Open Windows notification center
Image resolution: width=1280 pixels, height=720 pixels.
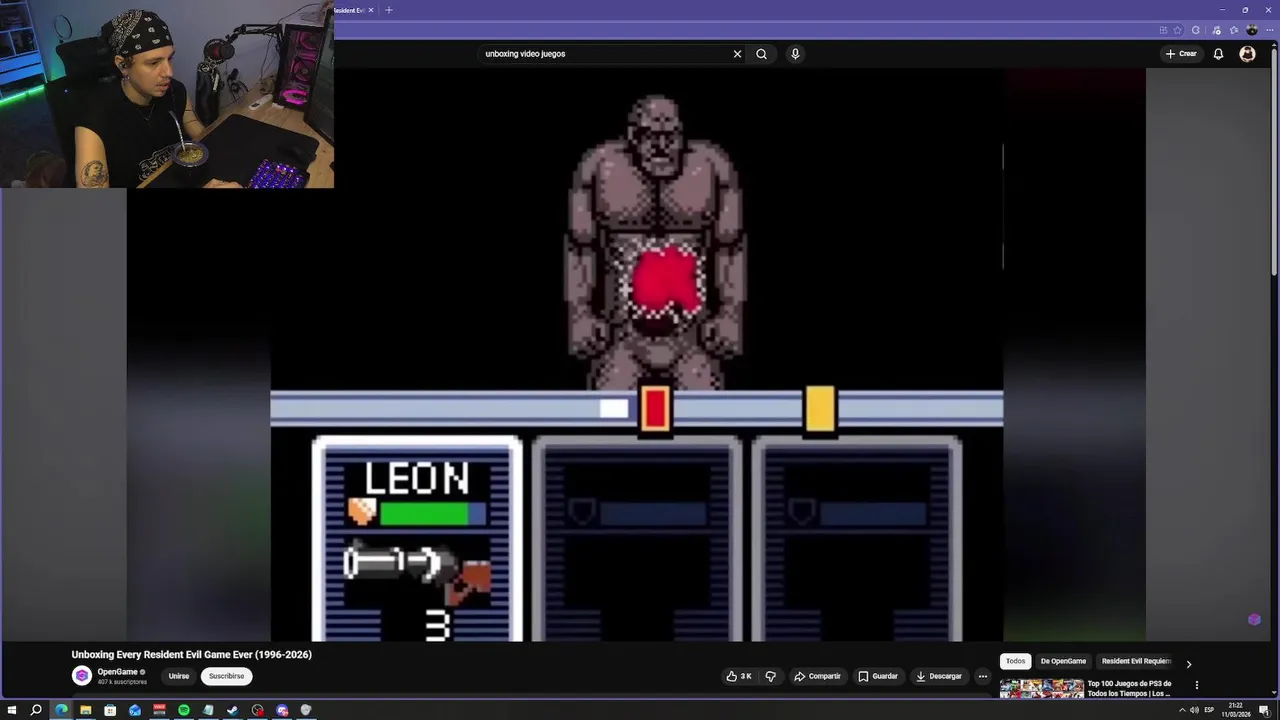point(1264,710)
